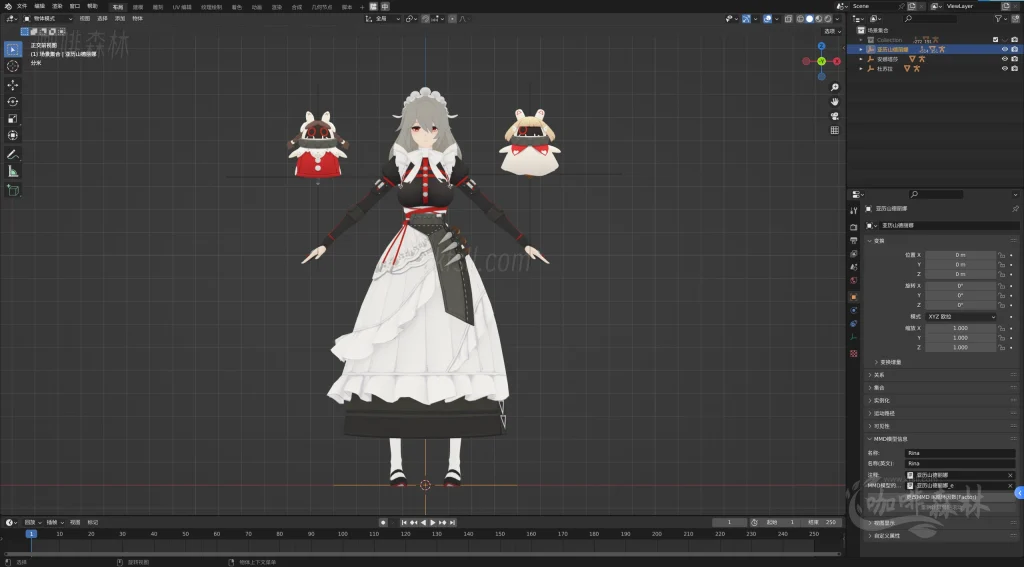Open the World properties tab
1024x567 pixels.
coord(854,280)
